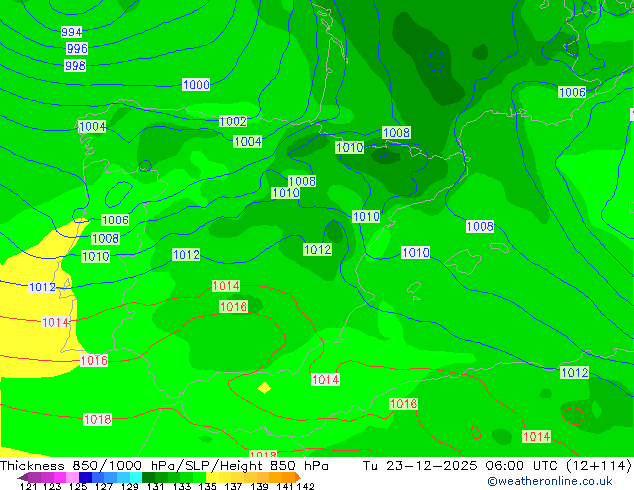Pick the cyan legend swatch
The width and height of the screenshot is (634, 490).
(x=136, y=477)
